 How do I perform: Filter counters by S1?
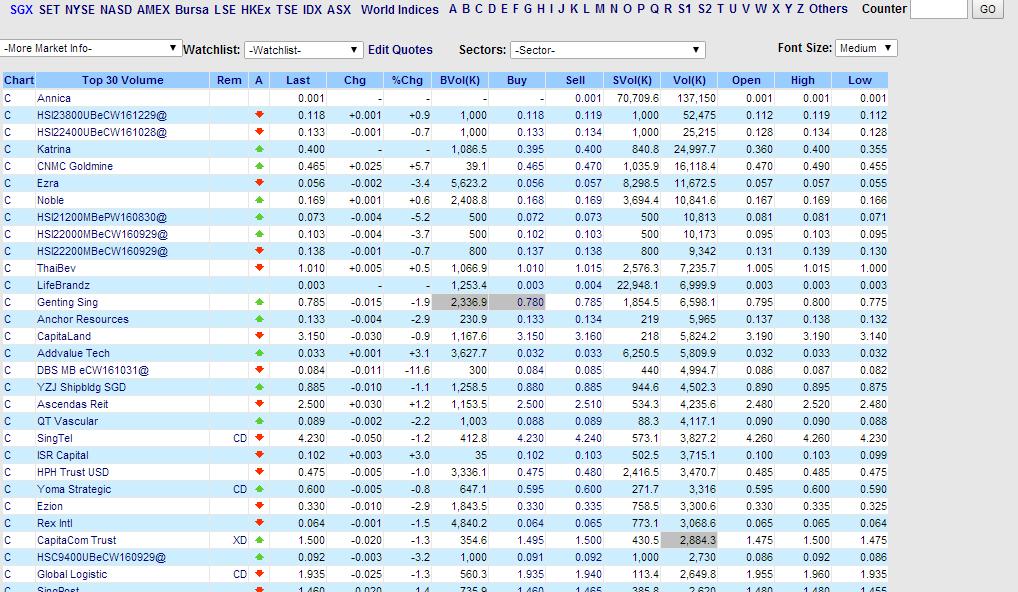(685, 9)
